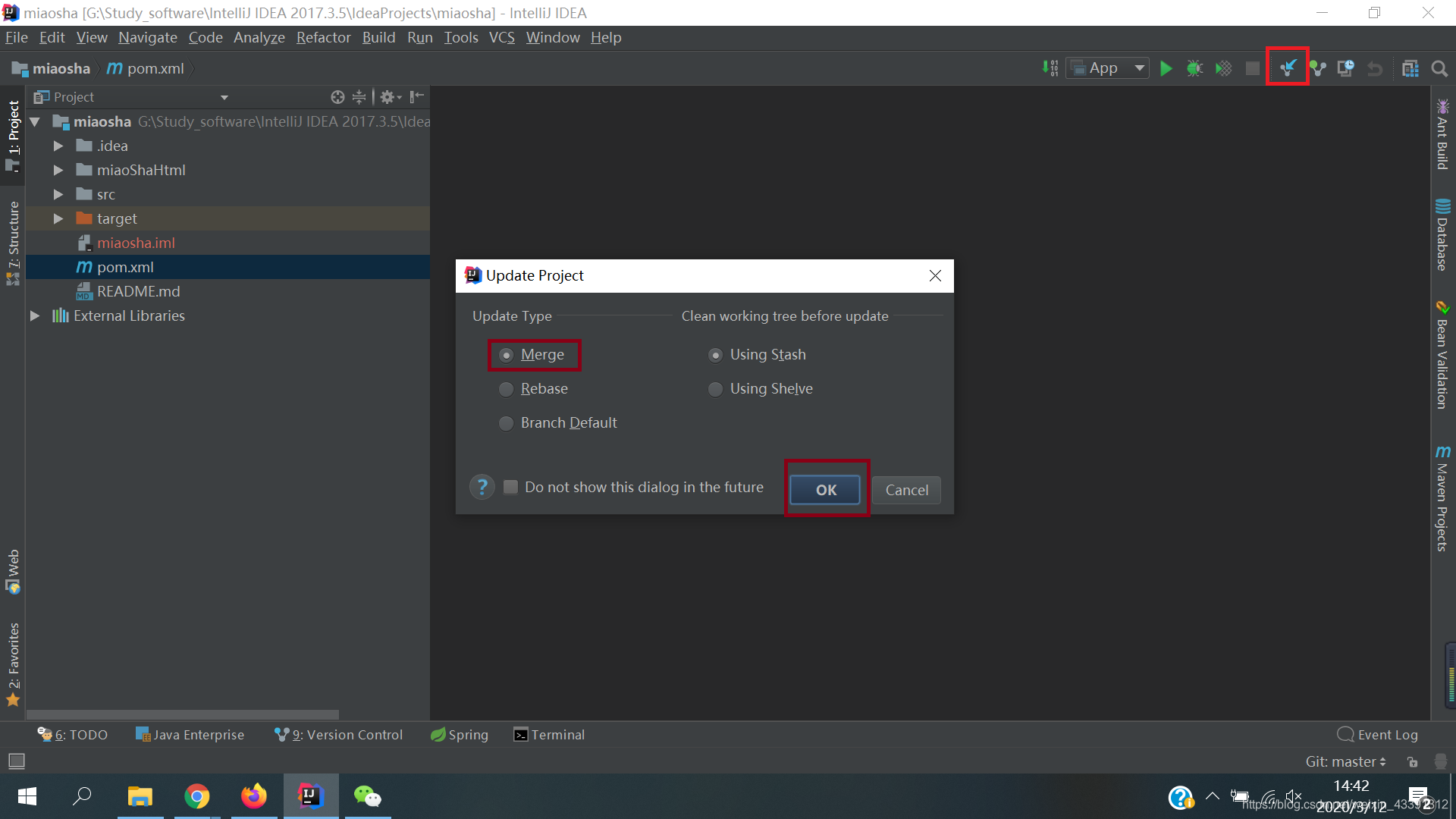
Task: Close the Update Project dialog
Action: (x=935, y=276)
